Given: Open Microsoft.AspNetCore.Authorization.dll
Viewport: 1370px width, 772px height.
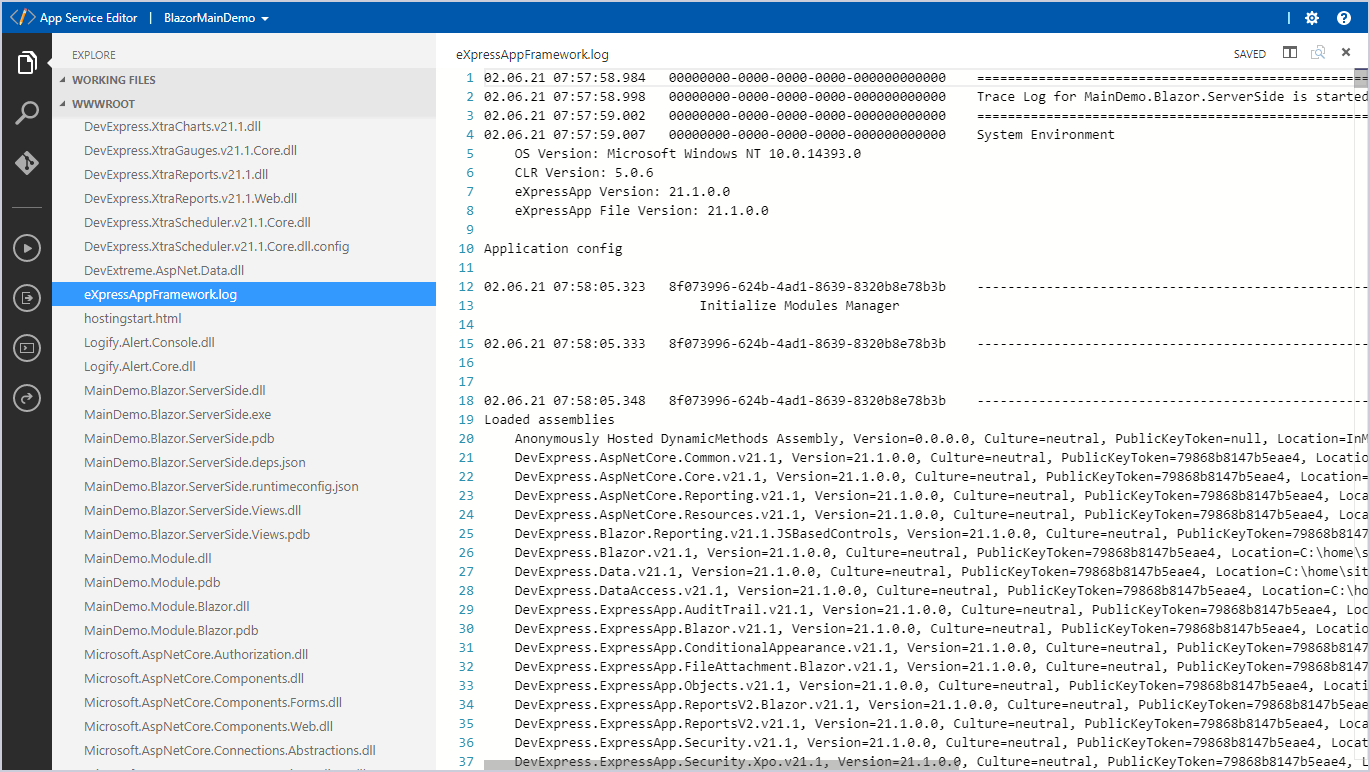Looking at the screenshot, I should tap(196, 654).
